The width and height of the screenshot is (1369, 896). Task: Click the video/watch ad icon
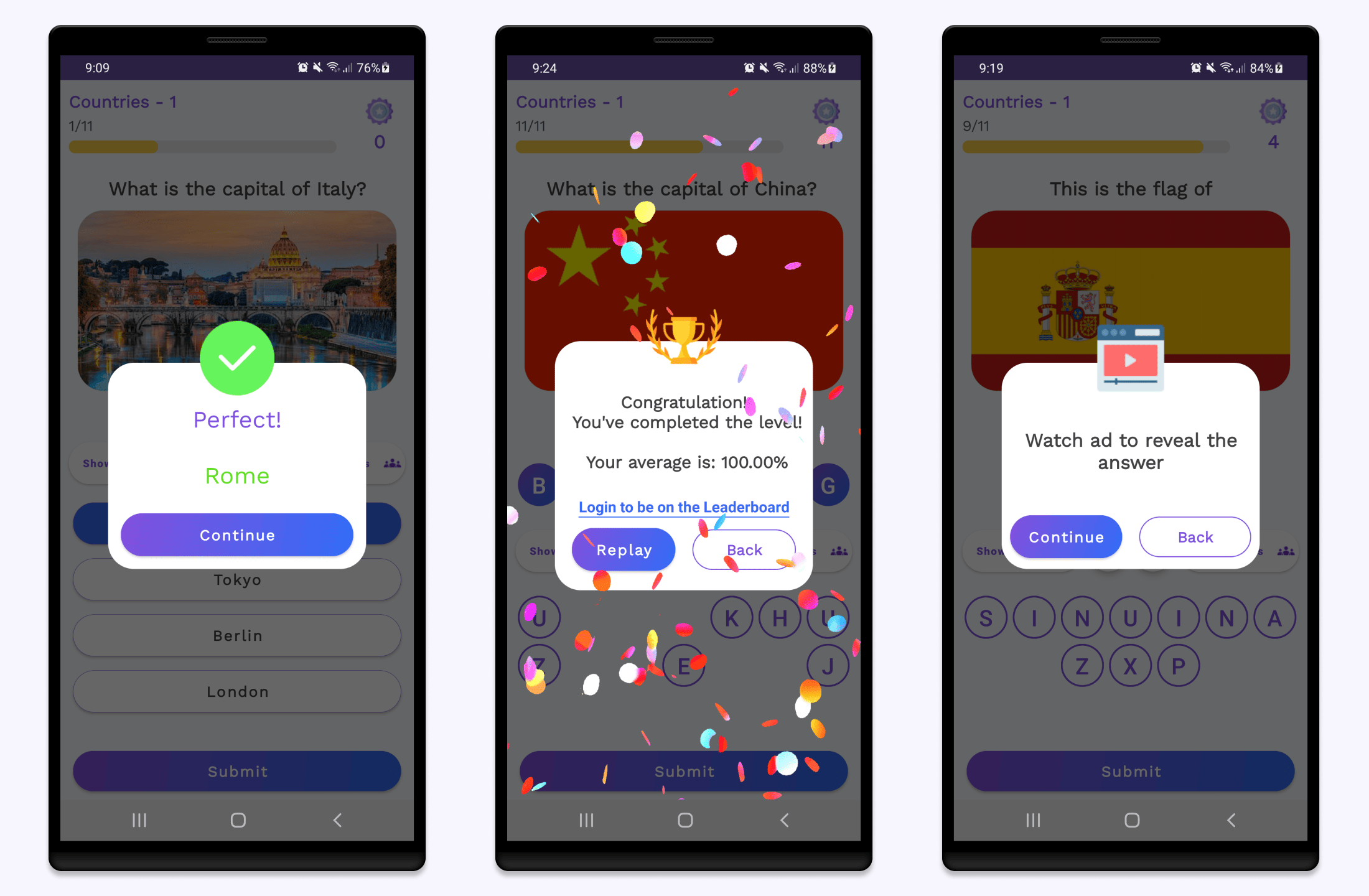click(x=1130, y=360)
